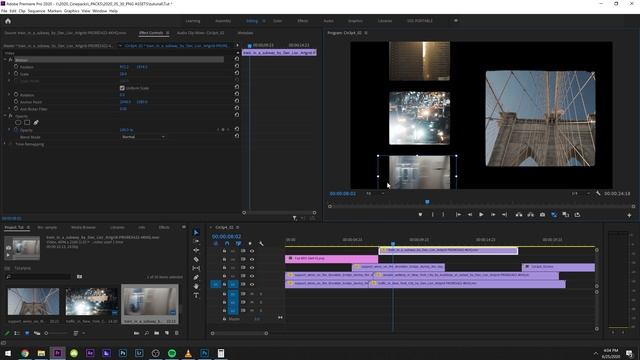Toggle animation stopwatch for Rotation

16,94
